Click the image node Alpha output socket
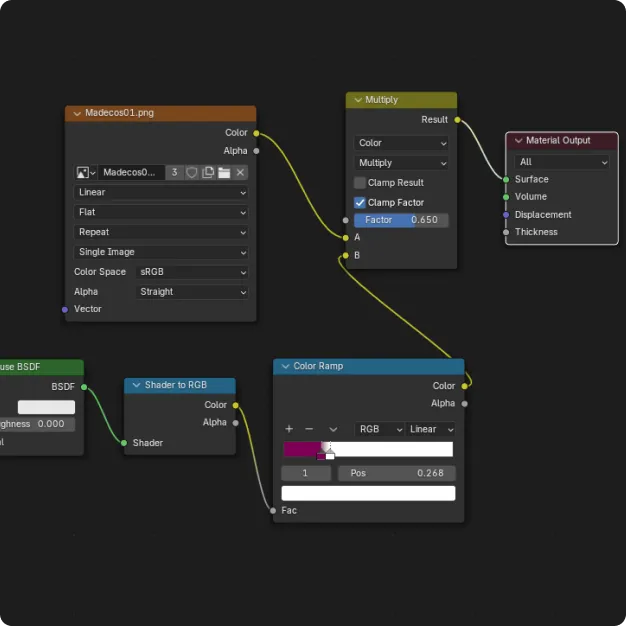626x626 pixels. (x=256, y=151)
